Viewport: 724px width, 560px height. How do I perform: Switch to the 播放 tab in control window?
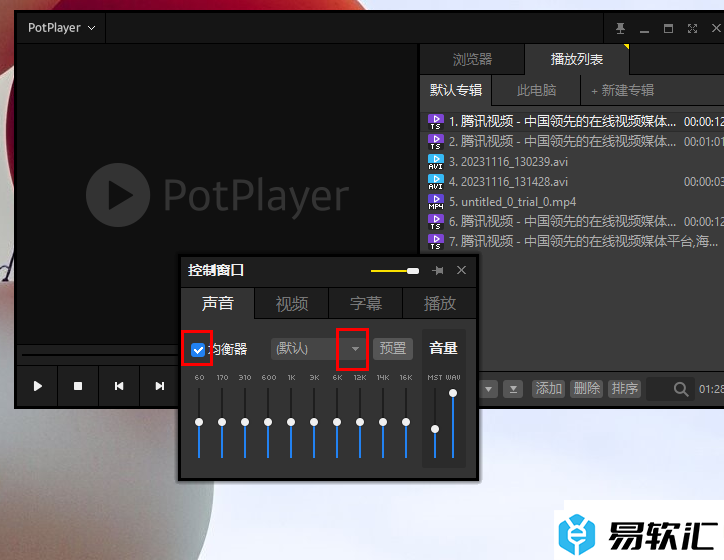pos(440,303)
